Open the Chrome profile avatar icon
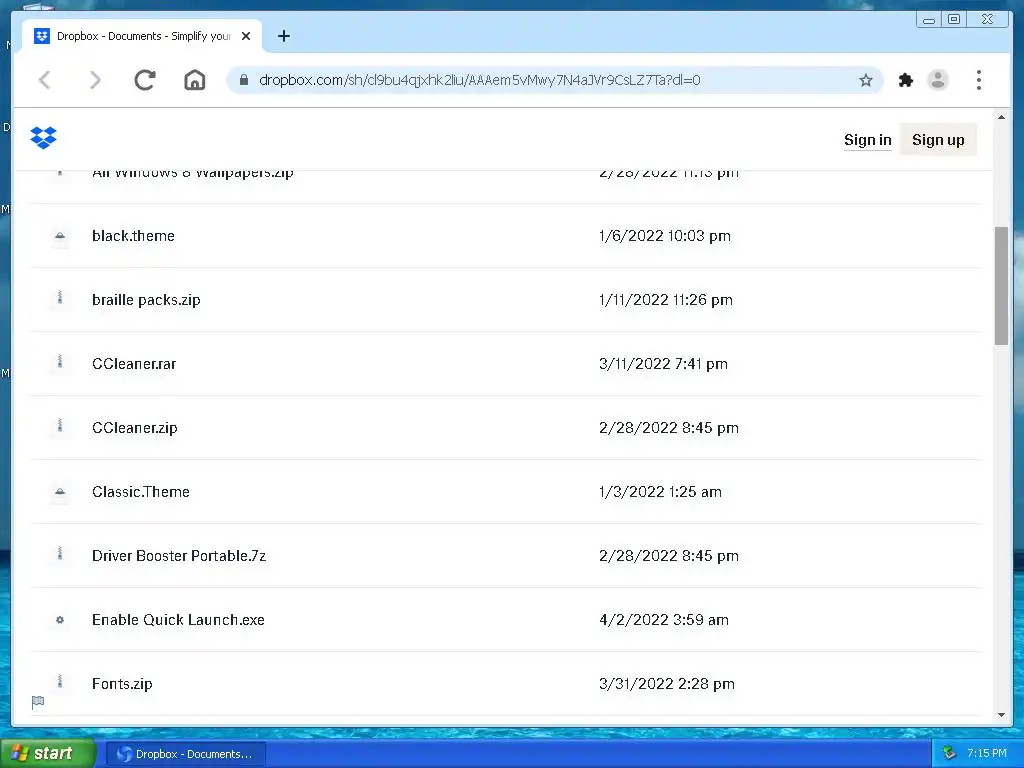The width and height of the screenshot is (1024, 768). click(938, 80)
